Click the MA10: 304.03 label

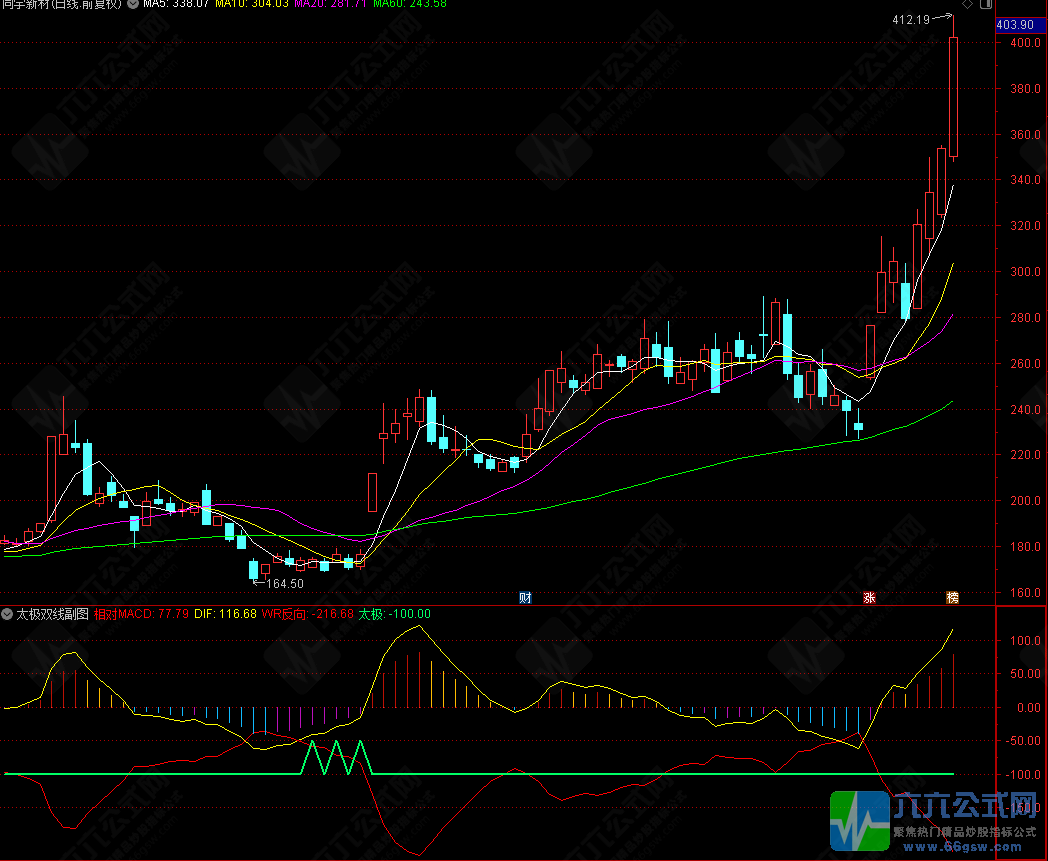252,3
